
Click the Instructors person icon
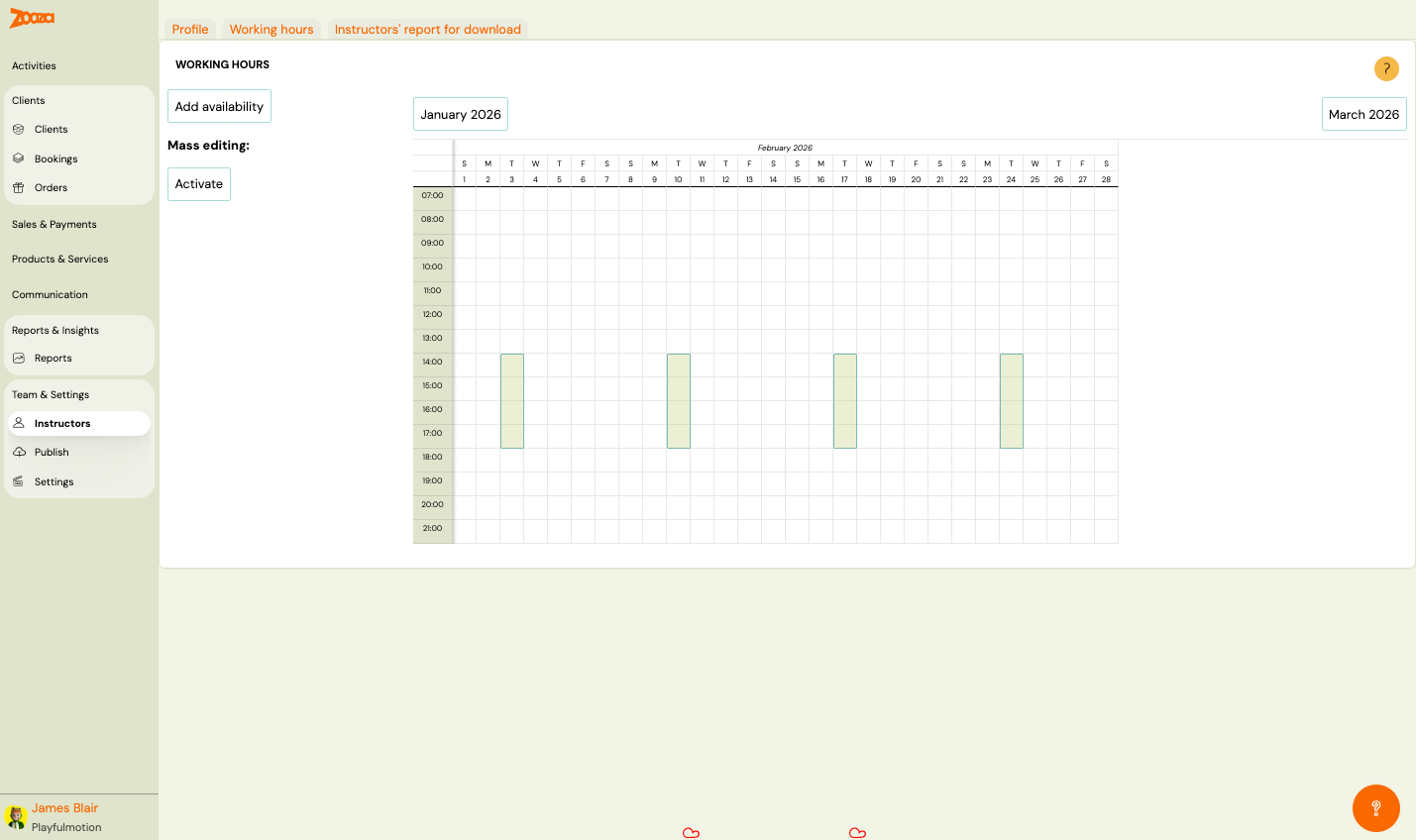[x=18, y=423]
